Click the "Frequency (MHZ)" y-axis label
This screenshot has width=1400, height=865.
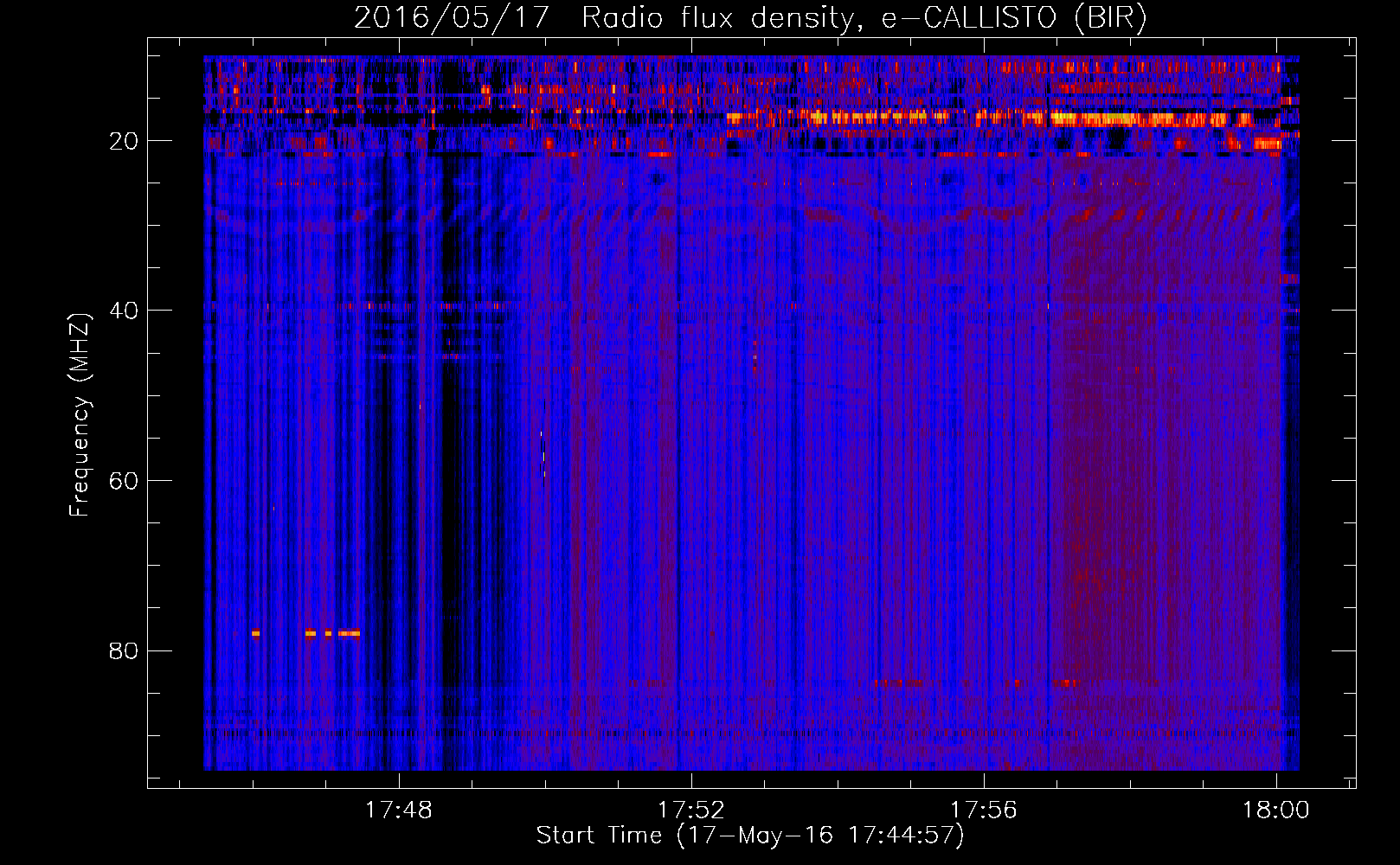[80, 415]
